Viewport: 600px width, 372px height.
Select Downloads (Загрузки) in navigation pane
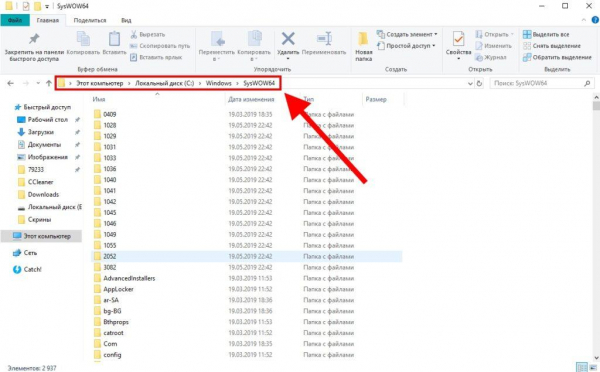(36, 132)
